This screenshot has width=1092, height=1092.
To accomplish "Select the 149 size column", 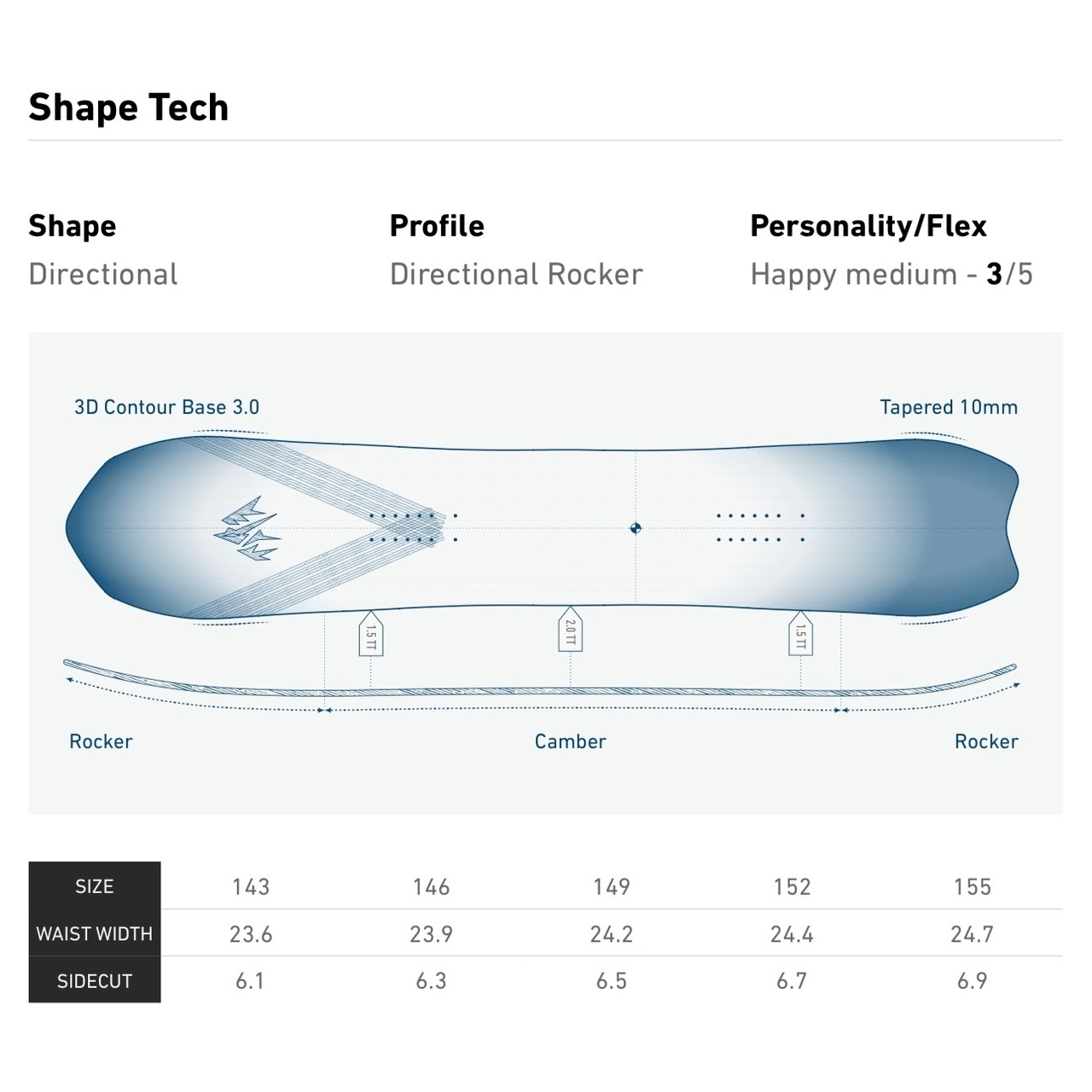I will pos(612,887).
